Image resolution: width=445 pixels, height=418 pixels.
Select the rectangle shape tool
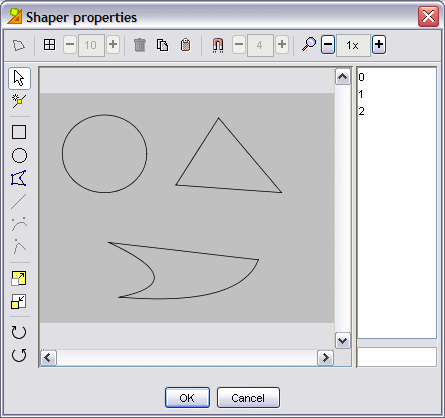pyautogui.click(x=19, y=132)
